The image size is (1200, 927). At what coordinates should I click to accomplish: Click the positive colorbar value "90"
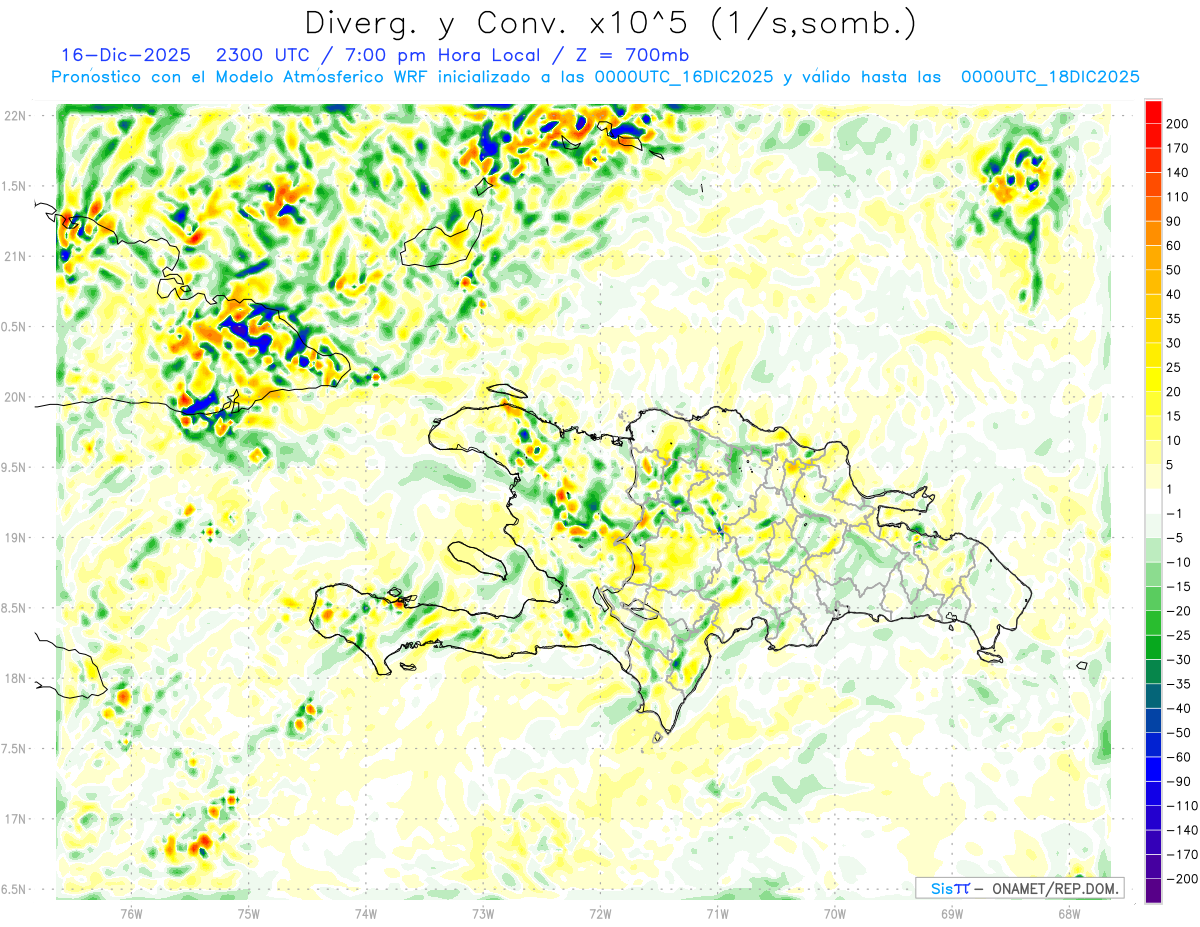point(1174,221)
